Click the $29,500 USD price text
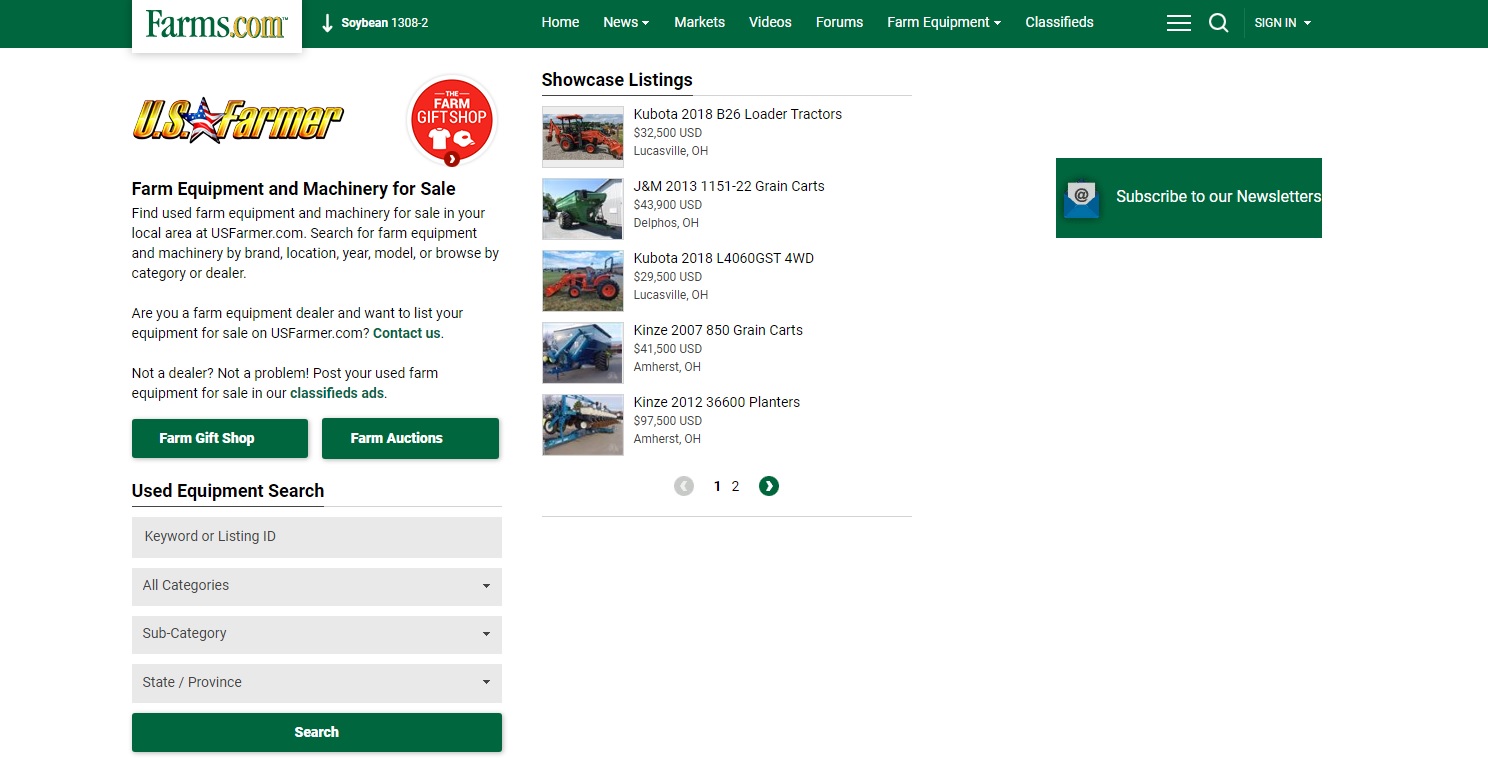The image size is (1488, 758). pyautogui.click(x=668, y=277)
